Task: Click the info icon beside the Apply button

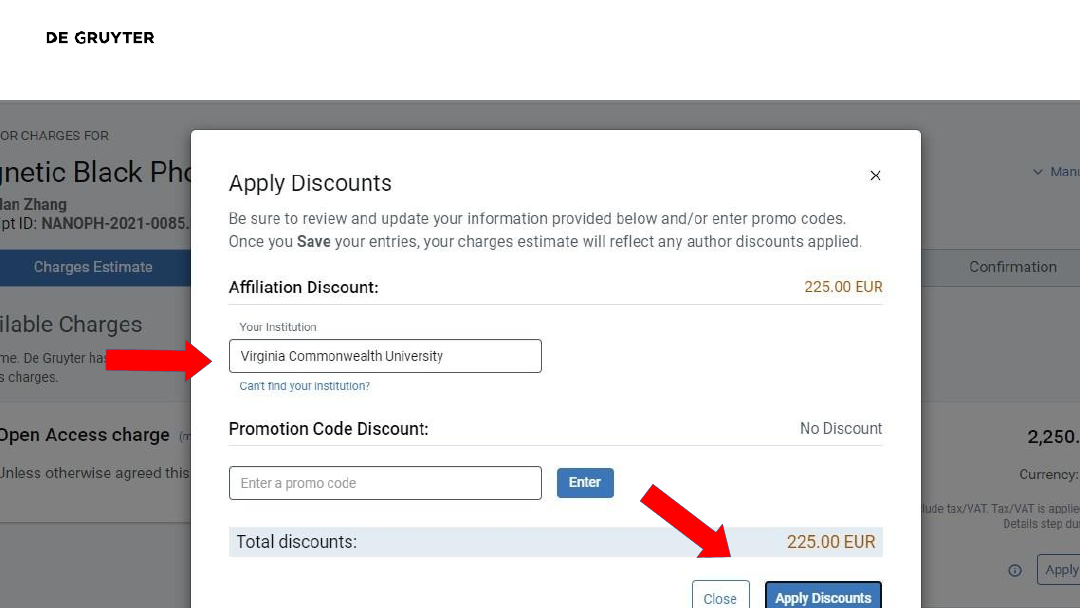Action: coord(1015,570)
